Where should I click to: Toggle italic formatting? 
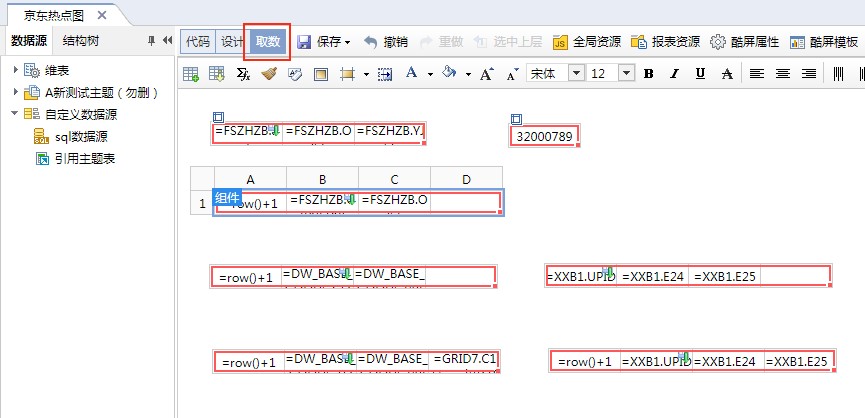674,74
